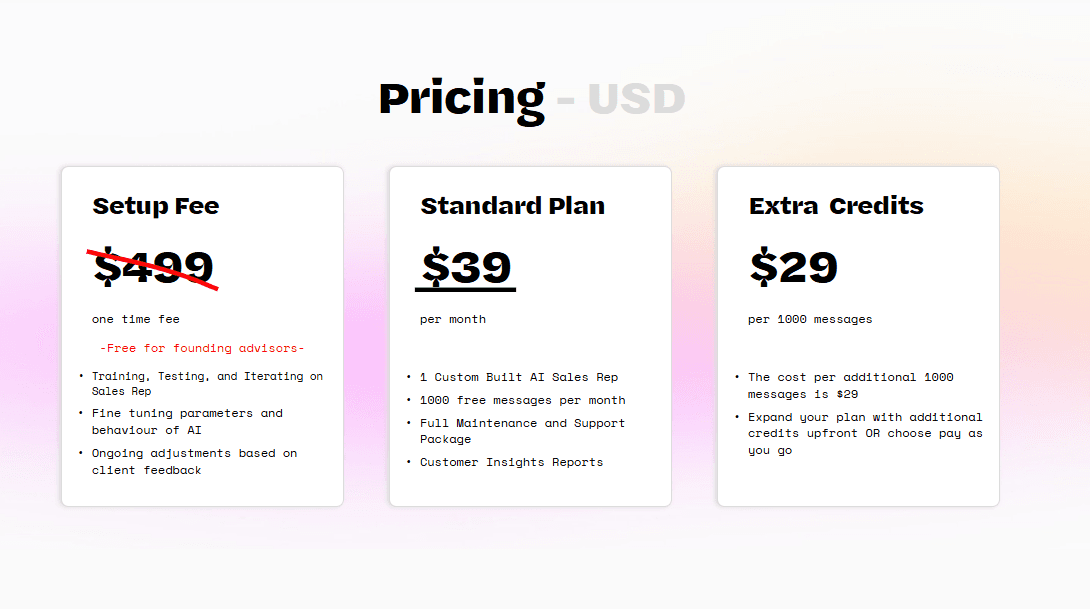Click the Pricing page heading

[x=461, y=98]
